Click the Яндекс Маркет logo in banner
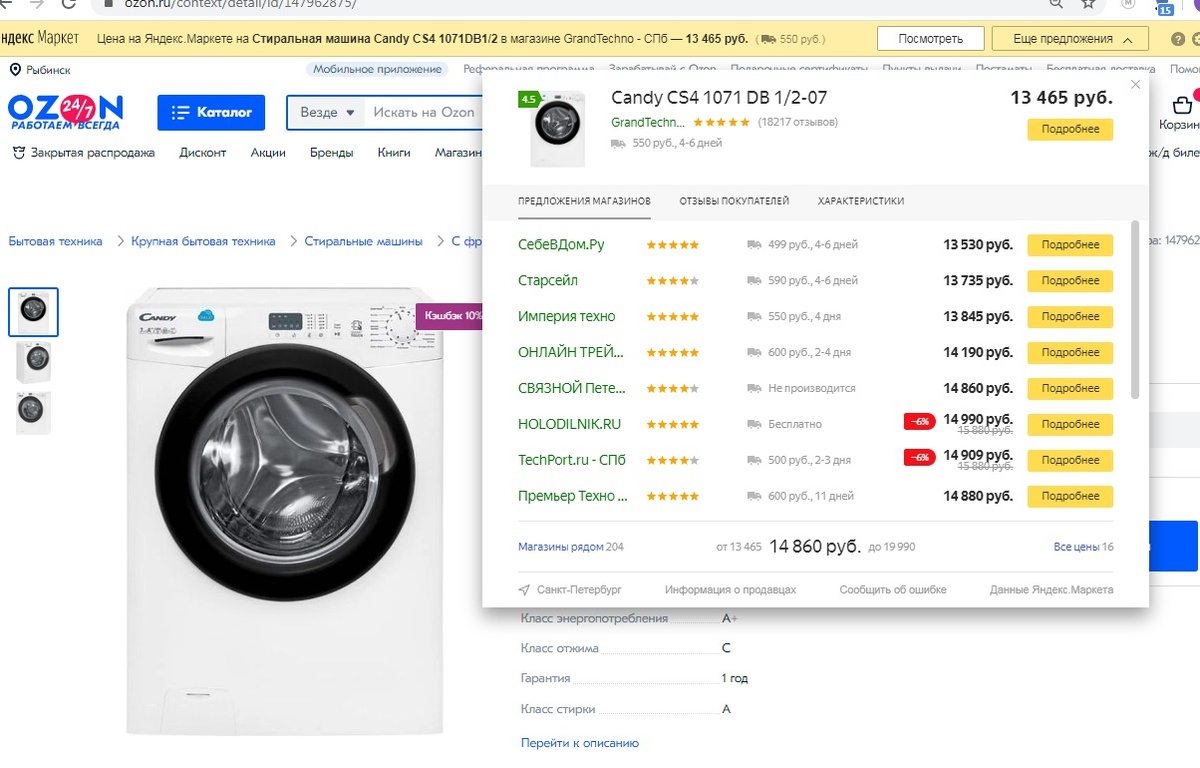 pos(39,38)
